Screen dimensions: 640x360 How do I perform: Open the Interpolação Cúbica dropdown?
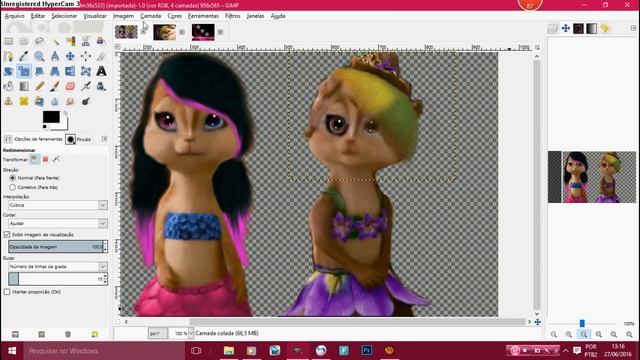[58, 205]
